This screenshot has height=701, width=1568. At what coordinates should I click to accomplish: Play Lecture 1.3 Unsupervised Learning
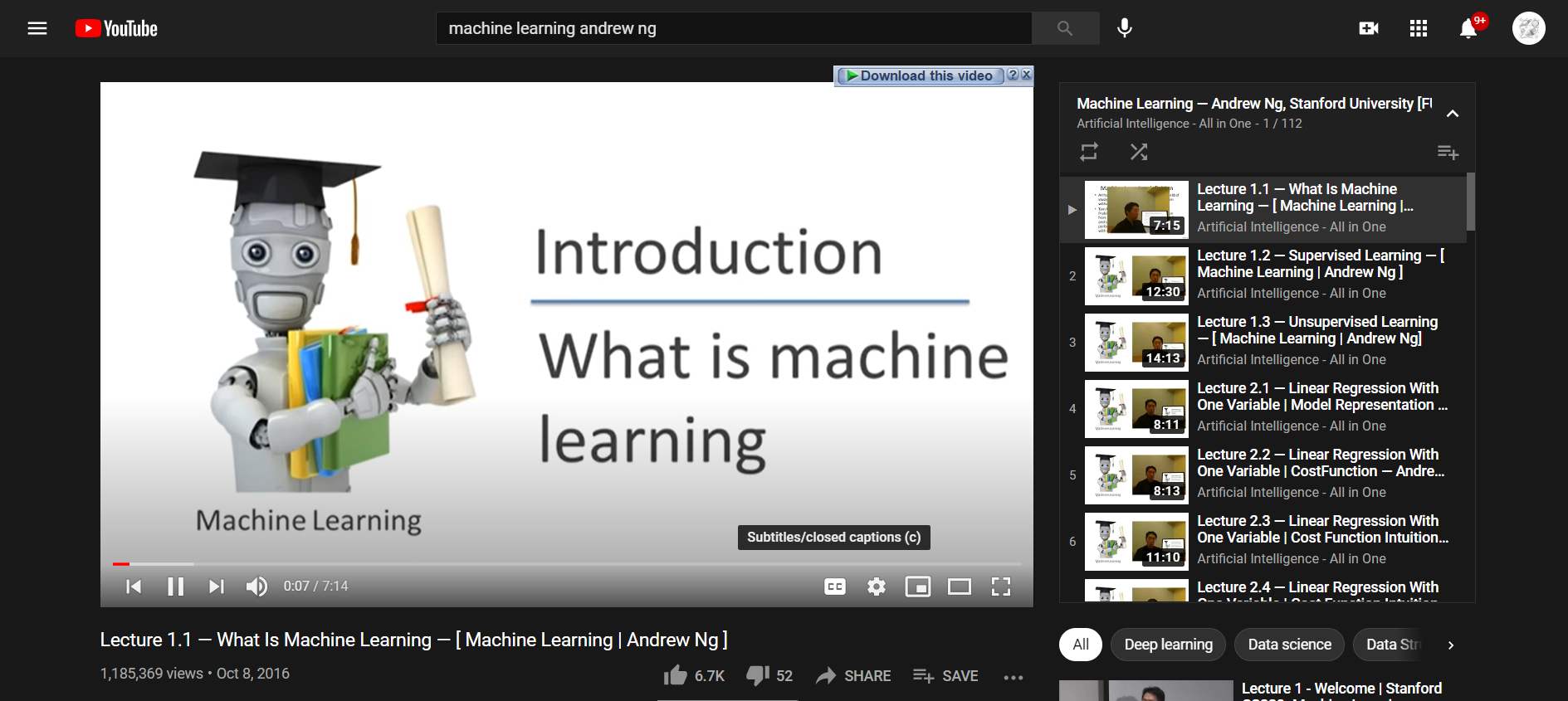point(1263,343)
